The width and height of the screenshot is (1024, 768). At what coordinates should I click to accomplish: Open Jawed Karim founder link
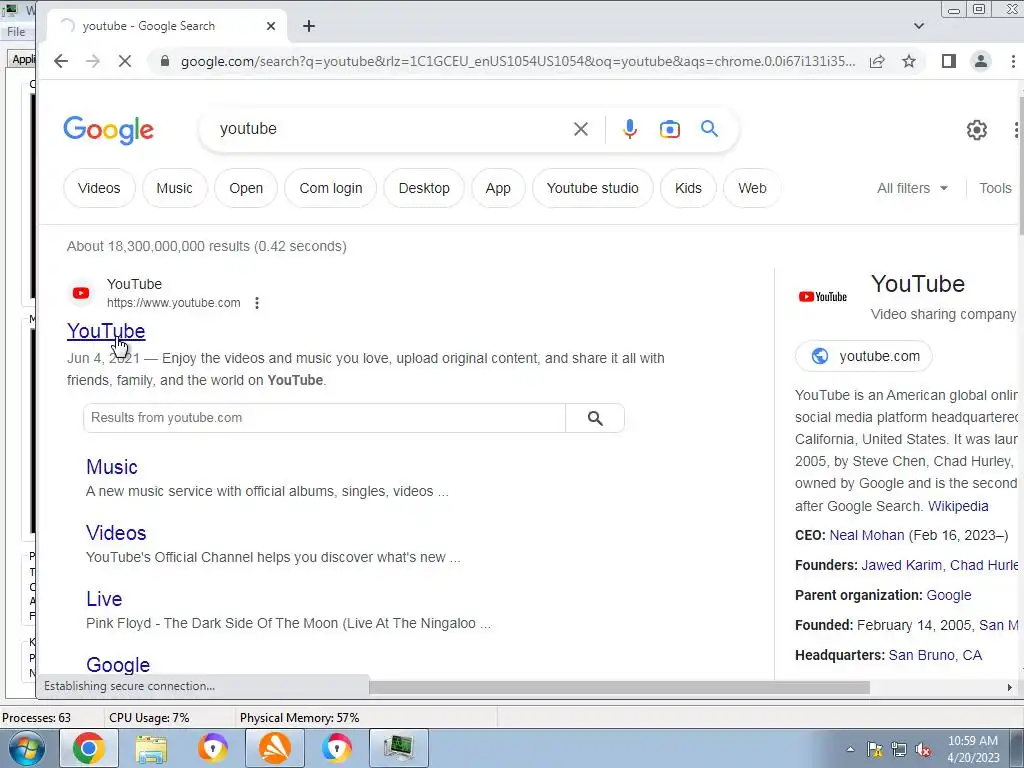click(901, 566)
